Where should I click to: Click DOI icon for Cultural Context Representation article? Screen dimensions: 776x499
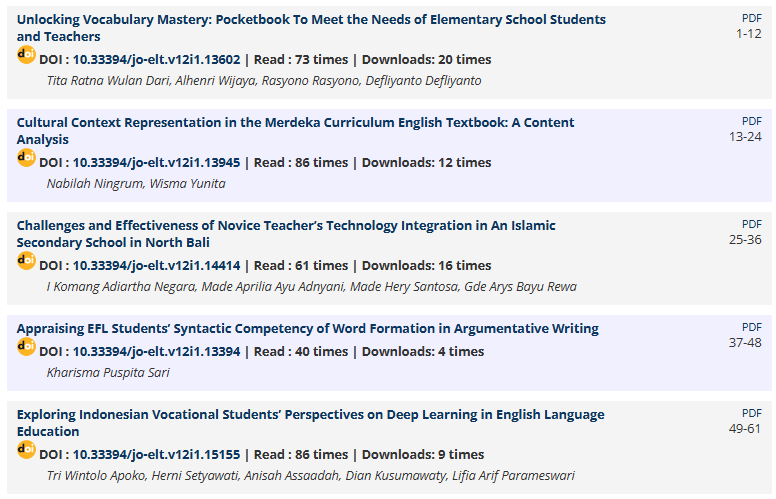26,158
